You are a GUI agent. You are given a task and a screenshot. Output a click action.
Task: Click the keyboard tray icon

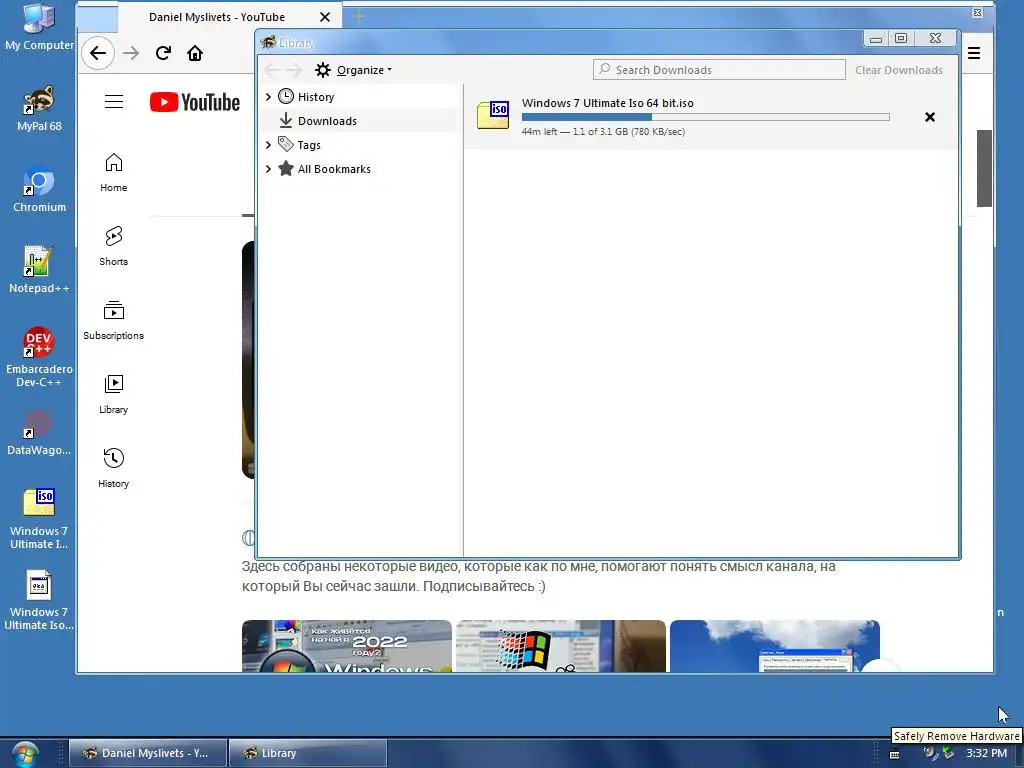pyautogui.click(x=895, y=754)
